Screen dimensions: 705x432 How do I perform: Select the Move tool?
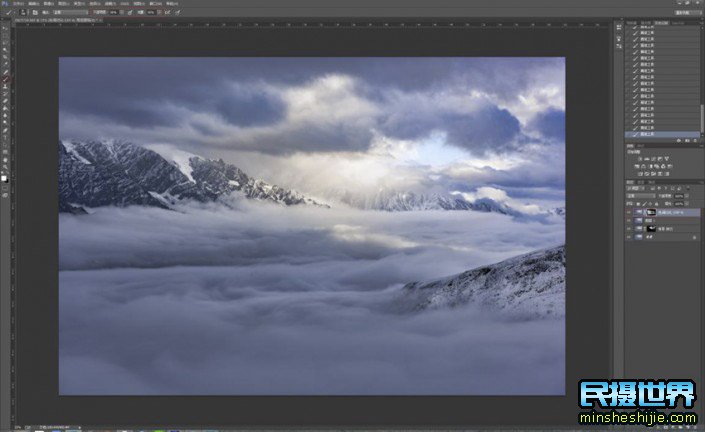(x=6, y=28)
